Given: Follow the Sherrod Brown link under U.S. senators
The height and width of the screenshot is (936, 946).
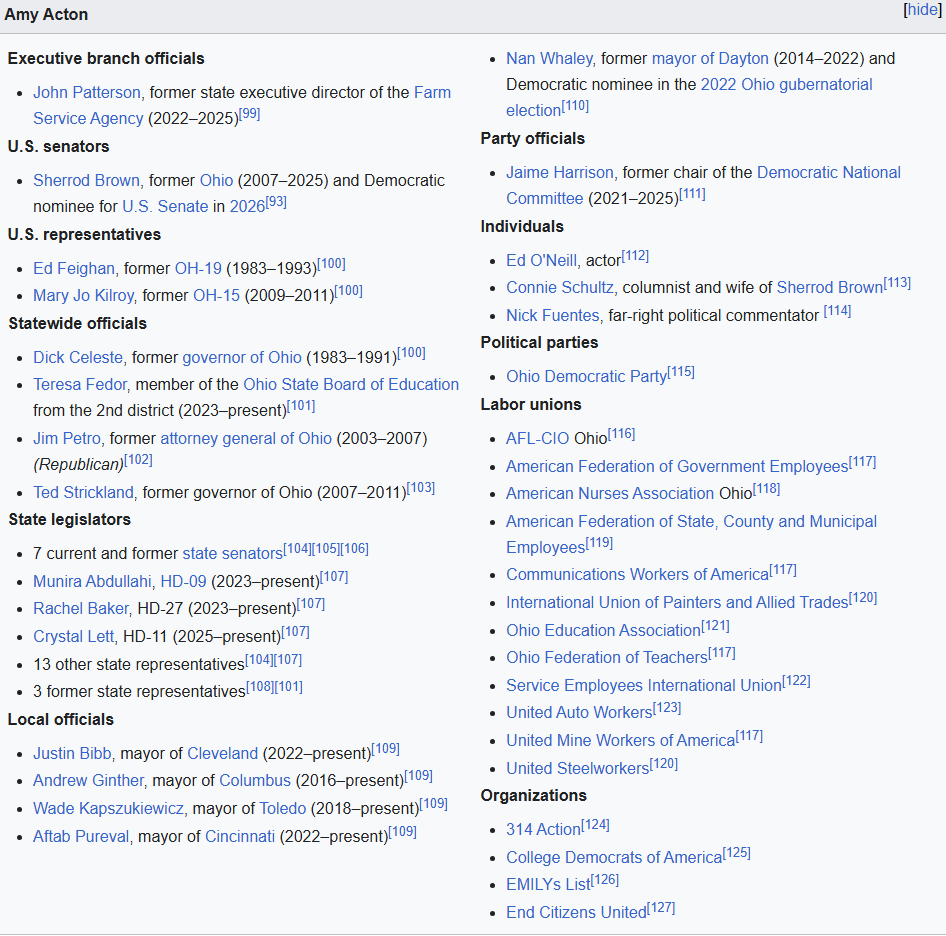Looking at the screenshot, I should click(x=86, y=180).
